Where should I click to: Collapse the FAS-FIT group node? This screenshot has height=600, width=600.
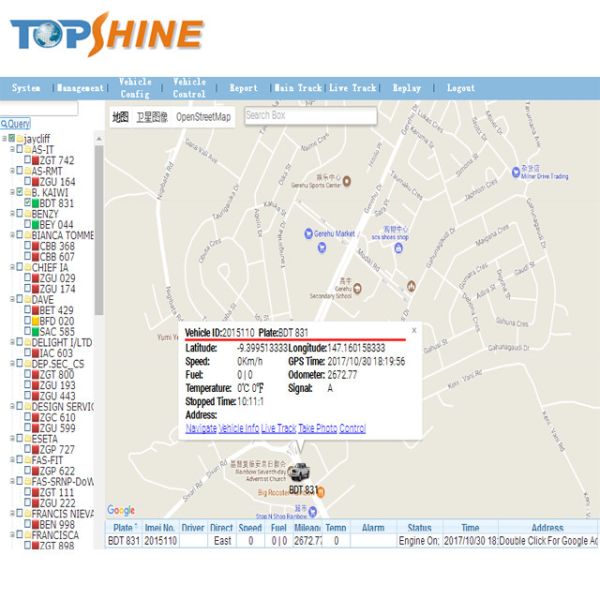12,460
